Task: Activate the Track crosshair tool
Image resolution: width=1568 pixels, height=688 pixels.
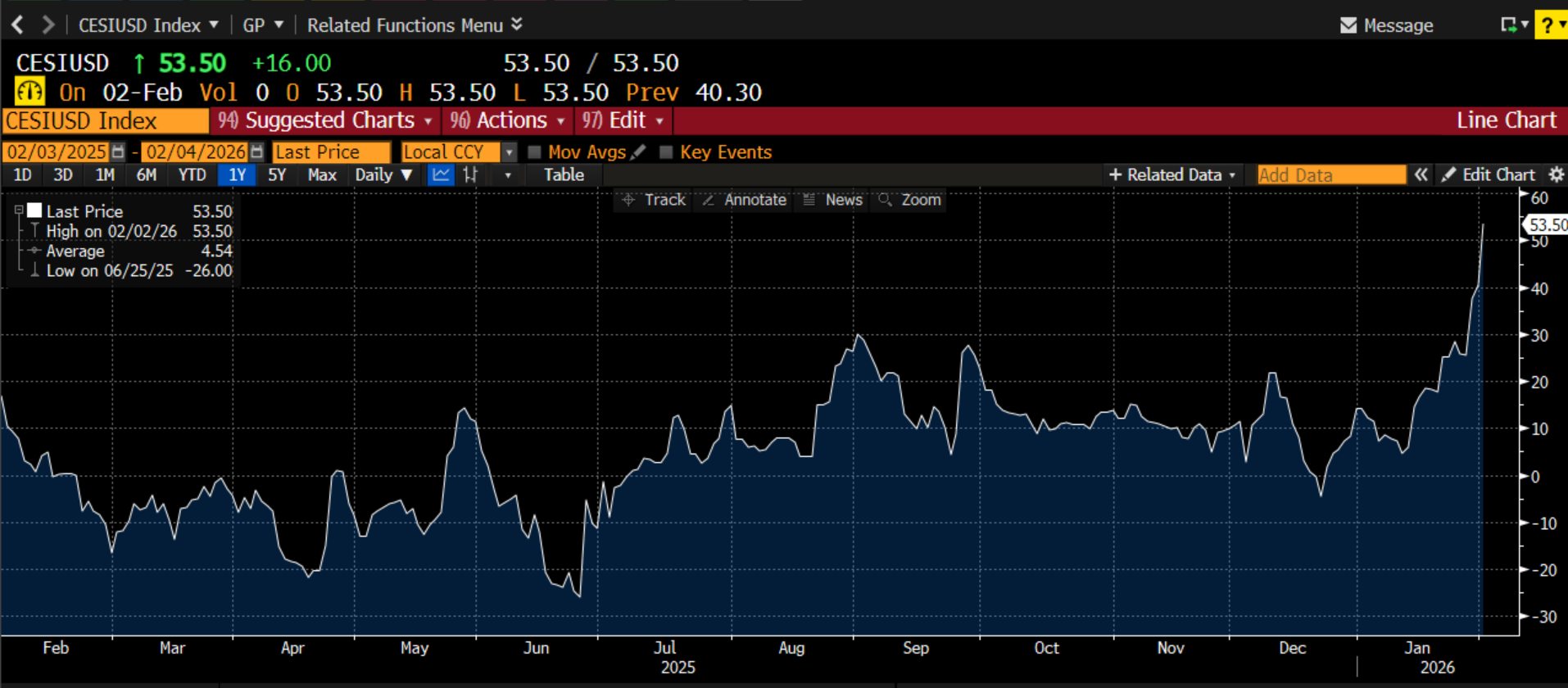Action: tap(654, 200)
